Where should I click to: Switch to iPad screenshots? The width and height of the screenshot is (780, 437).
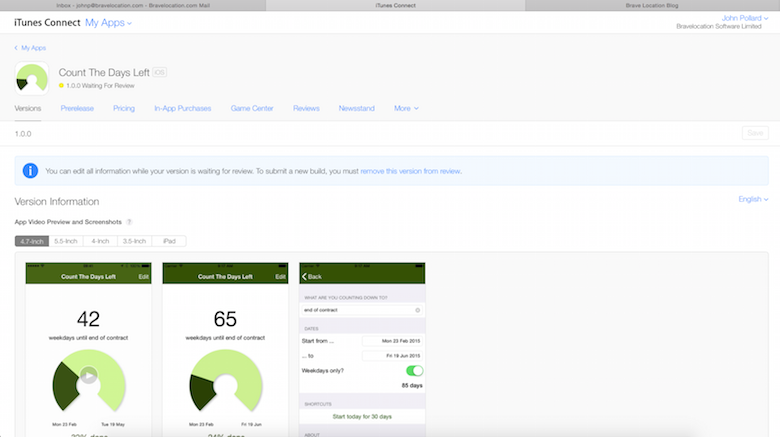click(169, 241)
